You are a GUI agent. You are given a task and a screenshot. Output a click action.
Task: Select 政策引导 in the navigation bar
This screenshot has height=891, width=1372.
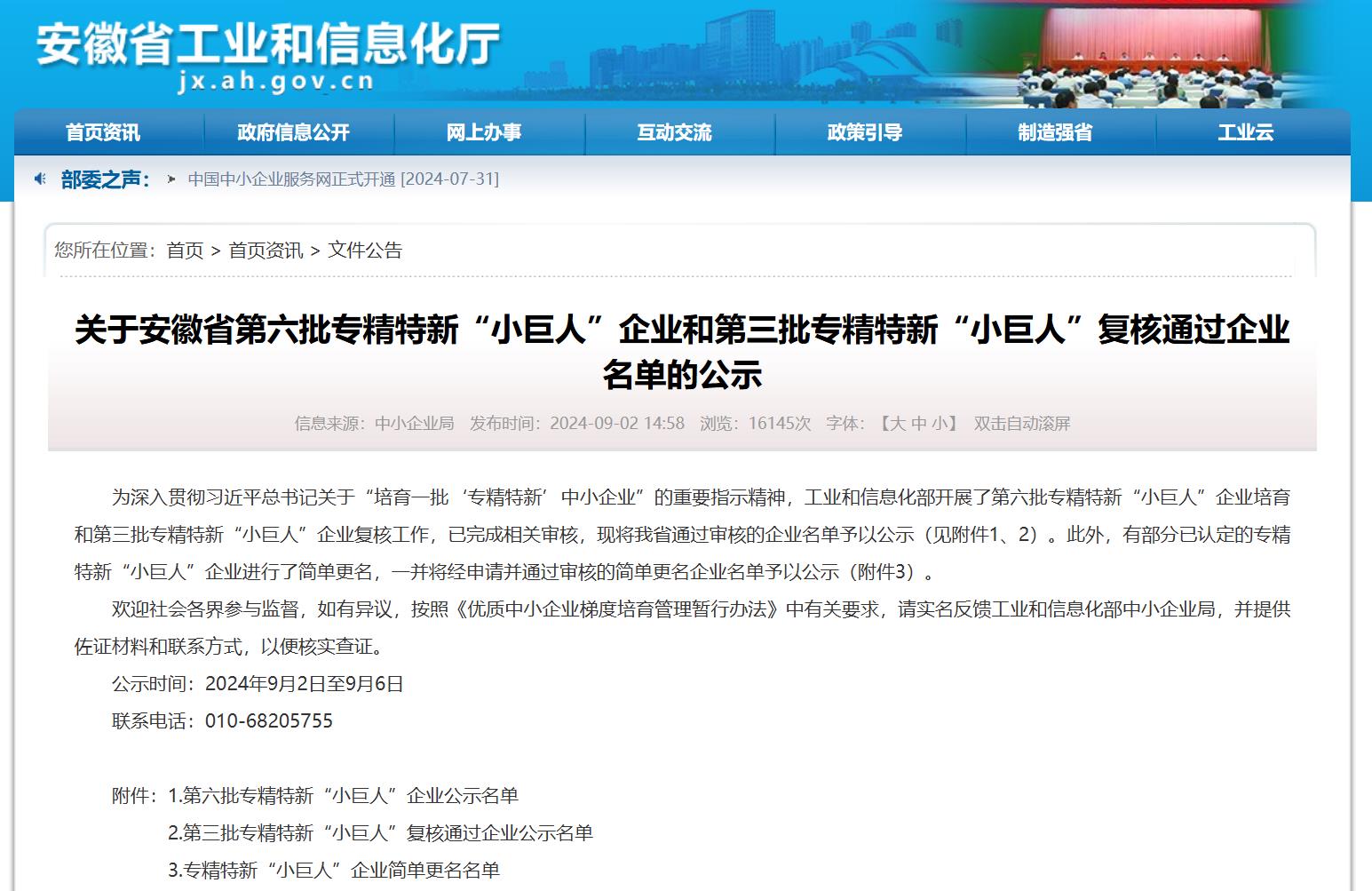point(866,131)
